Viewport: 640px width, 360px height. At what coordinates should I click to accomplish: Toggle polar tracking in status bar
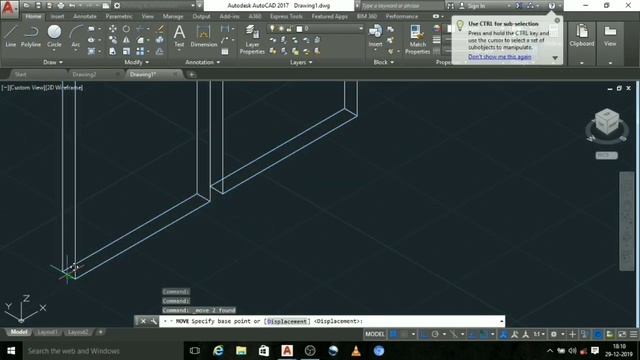(435, 334)
